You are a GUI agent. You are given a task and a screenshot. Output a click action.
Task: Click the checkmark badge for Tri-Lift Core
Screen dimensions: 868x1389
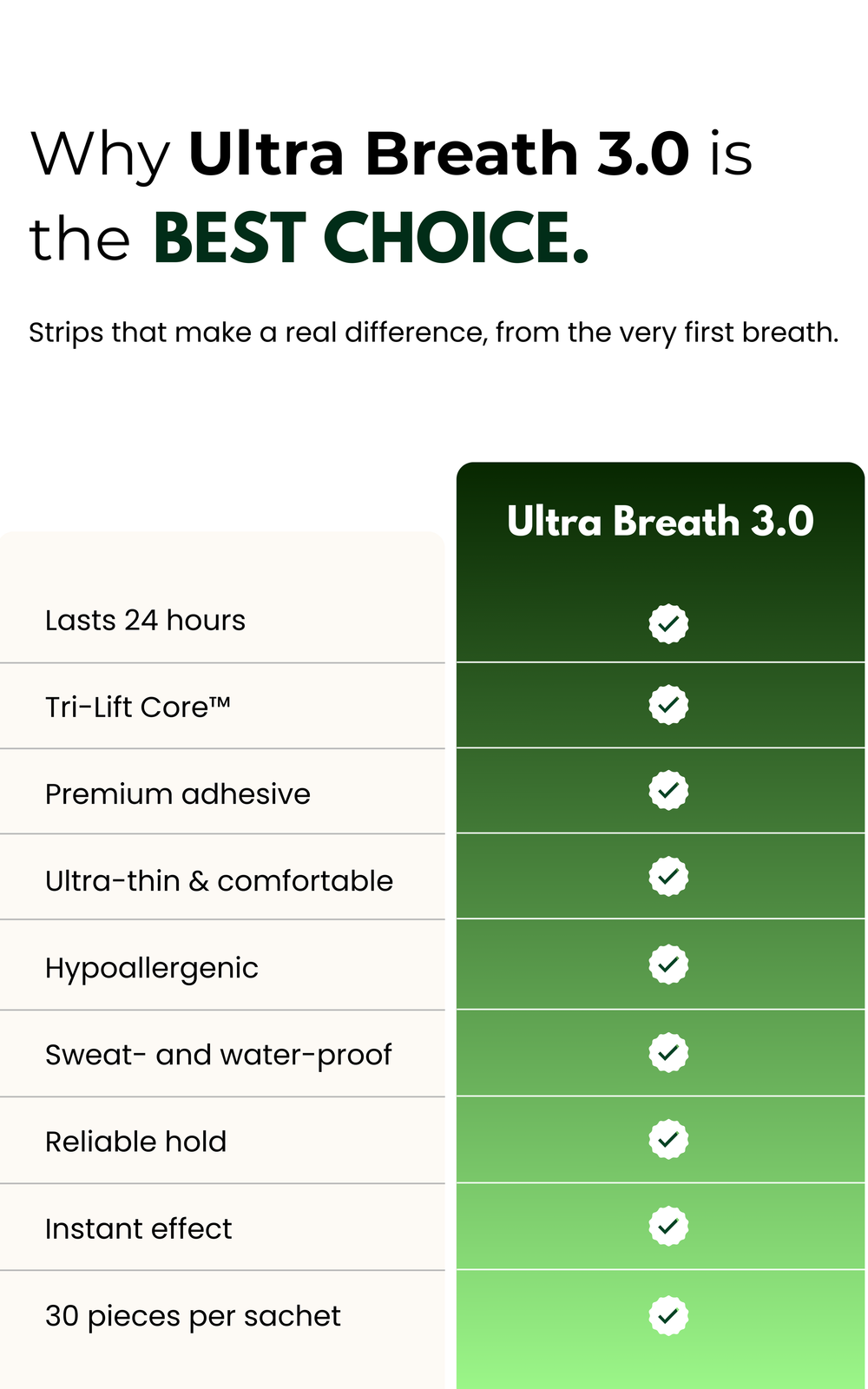click(668, 705)
